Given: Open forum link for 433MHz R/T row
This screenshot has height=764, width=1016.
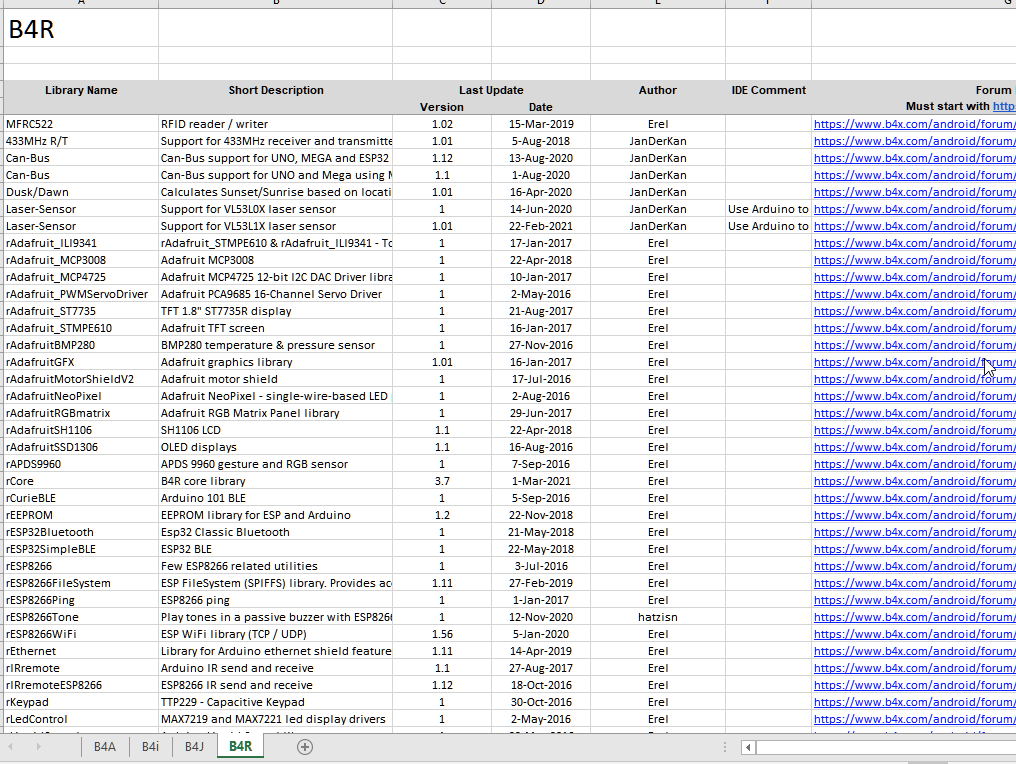Looking at the screenshot, I should (x=914, y=141).
